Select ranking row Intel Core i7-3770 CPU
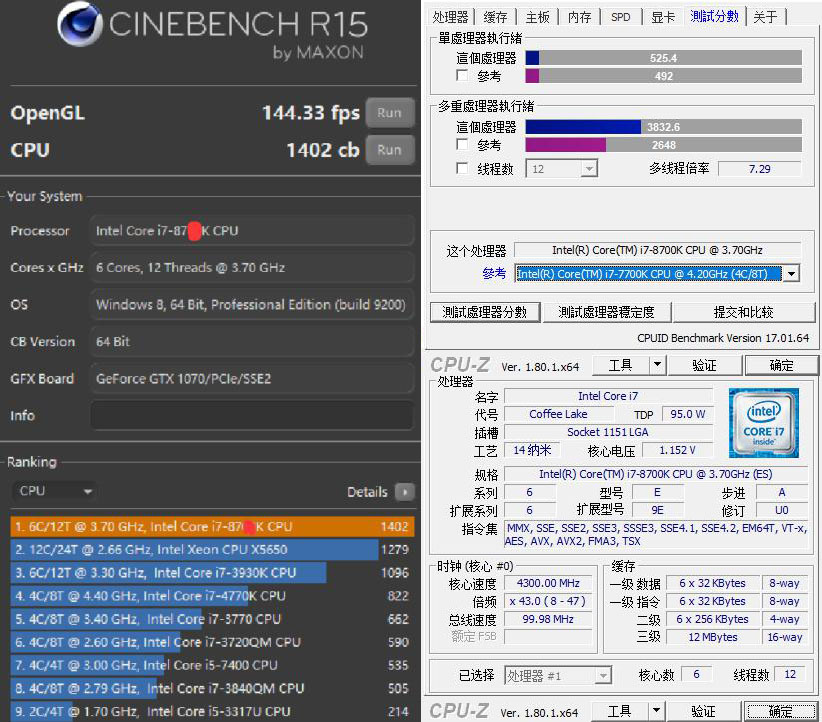 (x=212, y=619)
